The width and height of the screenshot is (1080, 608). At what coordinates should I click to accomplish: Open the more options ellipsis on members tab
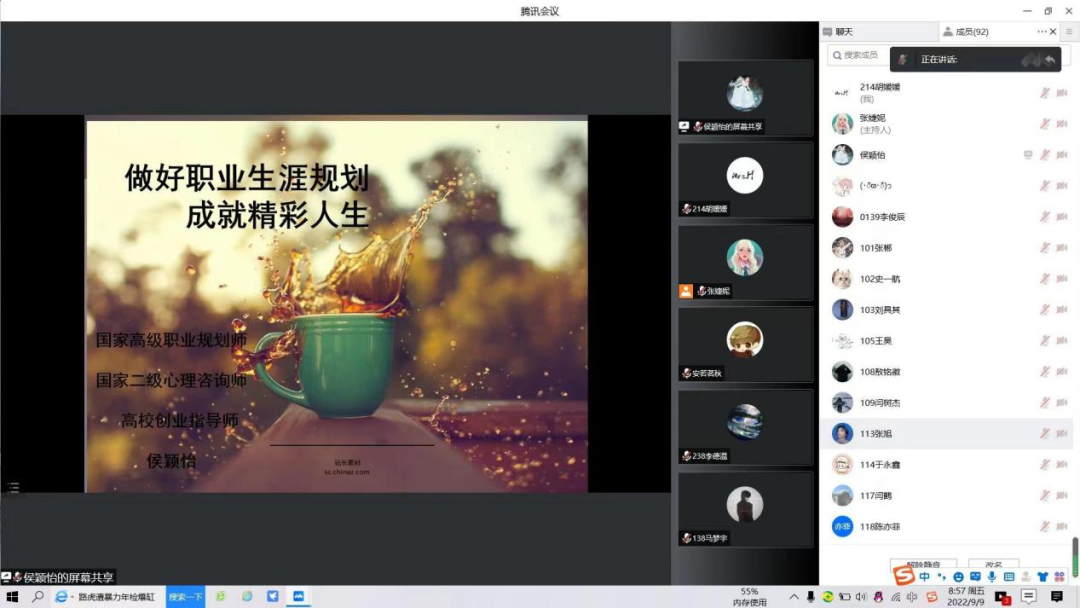pos(1042,32)
